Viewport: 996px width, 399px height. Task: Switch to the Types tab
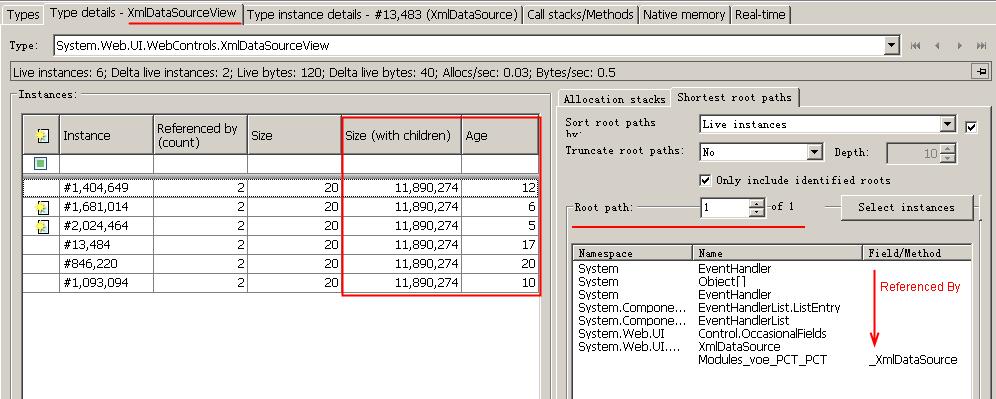[x=24, y=14]
